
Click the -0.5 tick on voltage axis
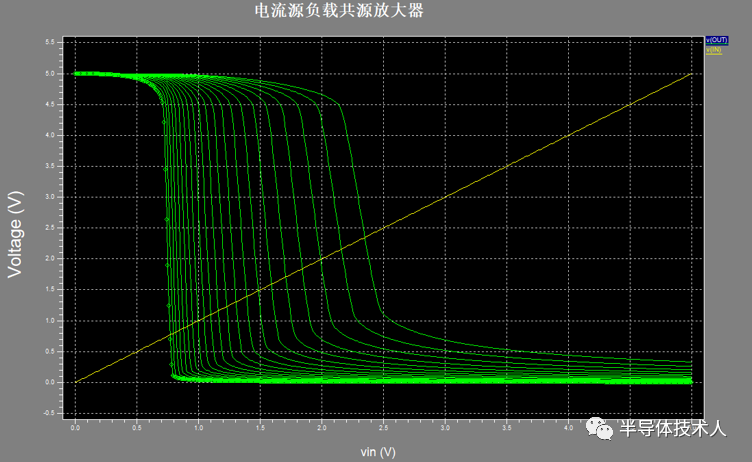click(49, 413)
